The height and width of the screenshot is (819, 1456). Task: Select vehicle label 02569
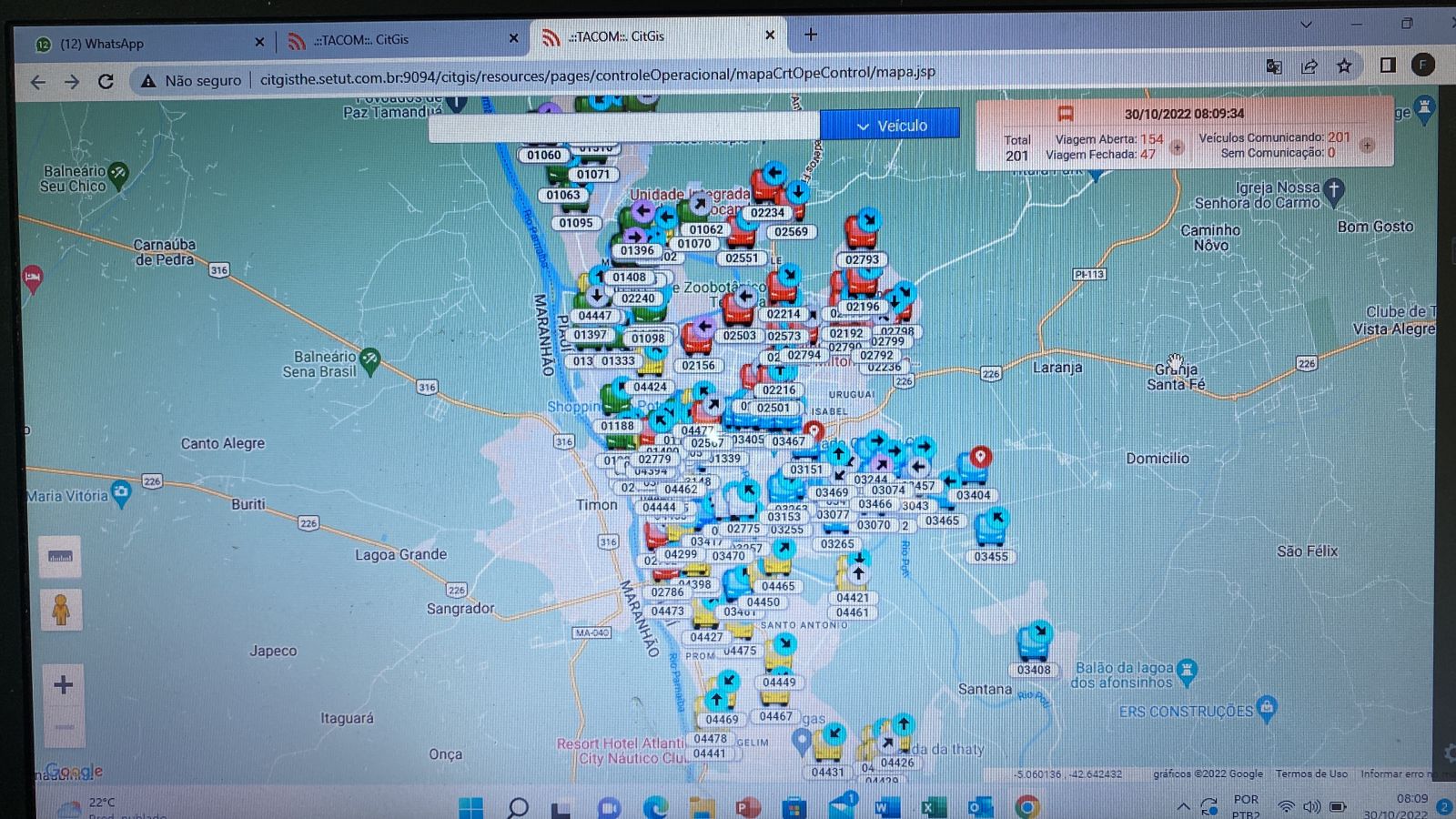click(791, 232)
